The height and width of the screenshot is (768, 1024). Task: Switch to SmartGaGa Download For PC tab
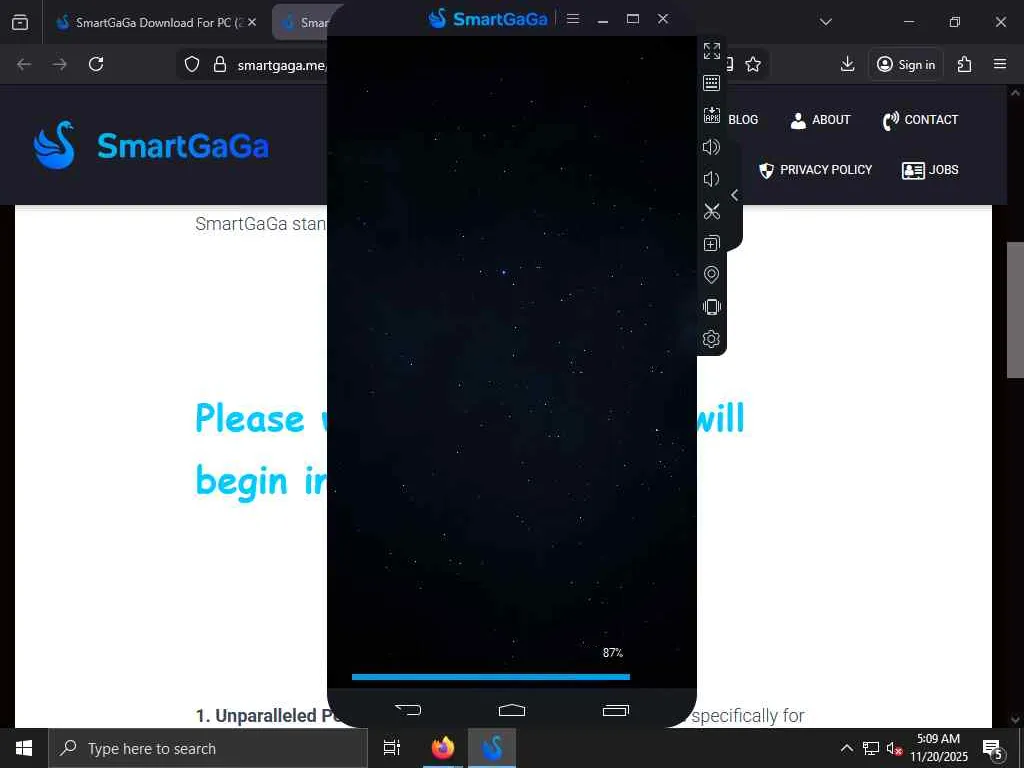[150, 22]
